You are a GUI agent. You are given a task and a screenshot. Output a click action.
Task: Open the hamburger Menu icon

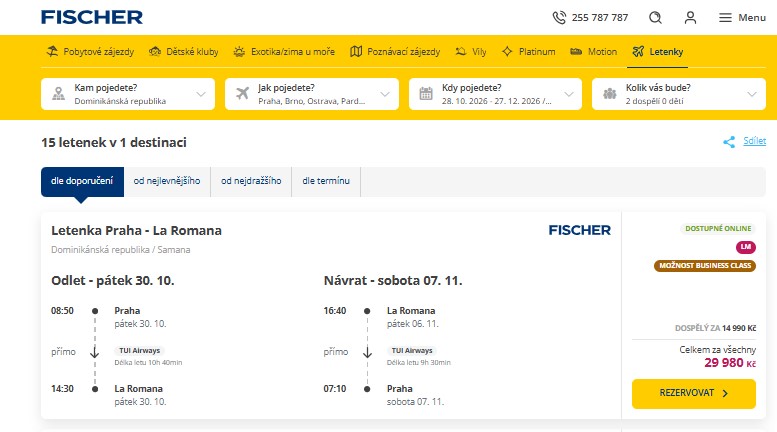click(x=725, y=18)
